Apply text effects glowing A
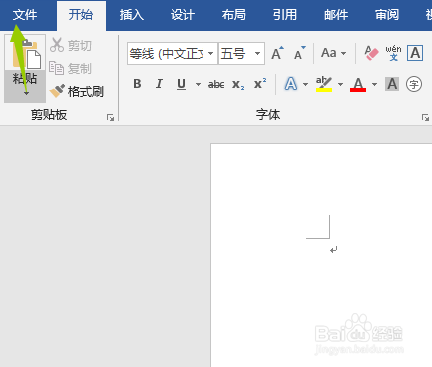Image resolution: width=432 pixels, height=367 pixels. point(291,84)
